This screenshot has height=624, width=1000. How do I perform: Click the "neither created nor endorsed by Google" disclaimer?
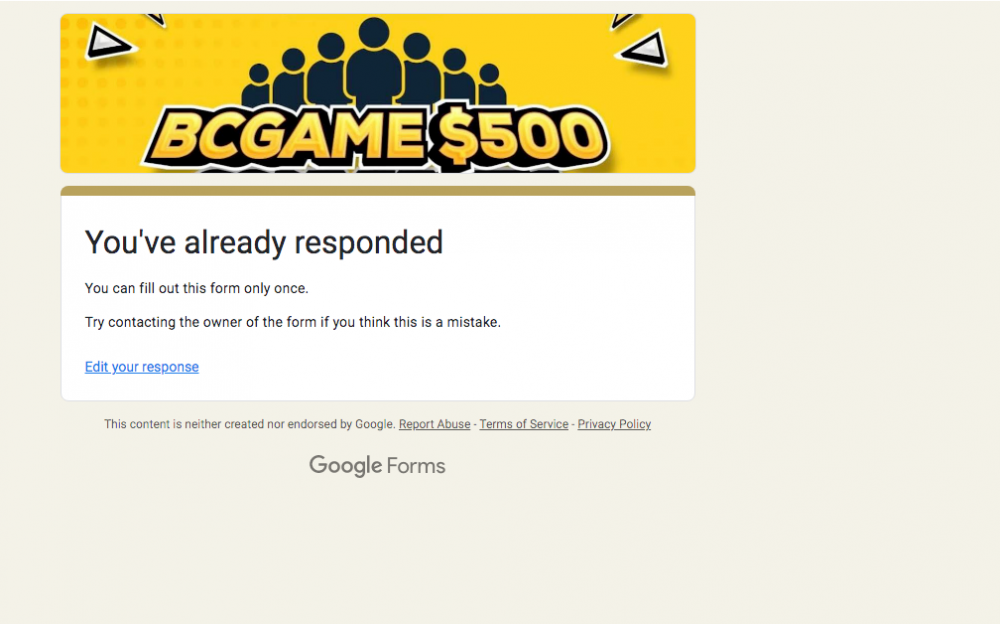pyautogui.click(x=250, y=424)
